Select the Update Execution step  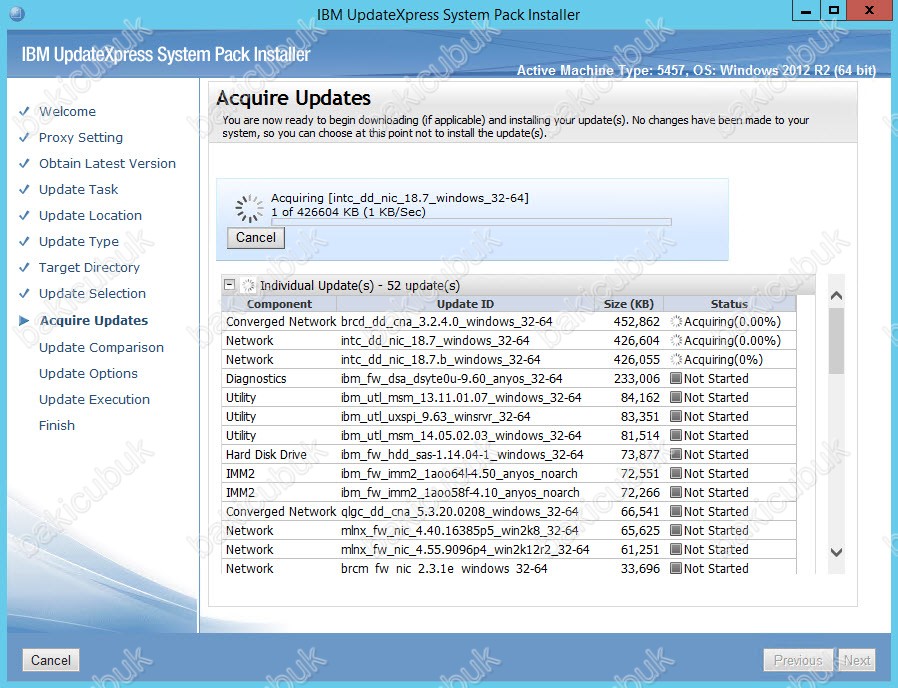[94, 399]
